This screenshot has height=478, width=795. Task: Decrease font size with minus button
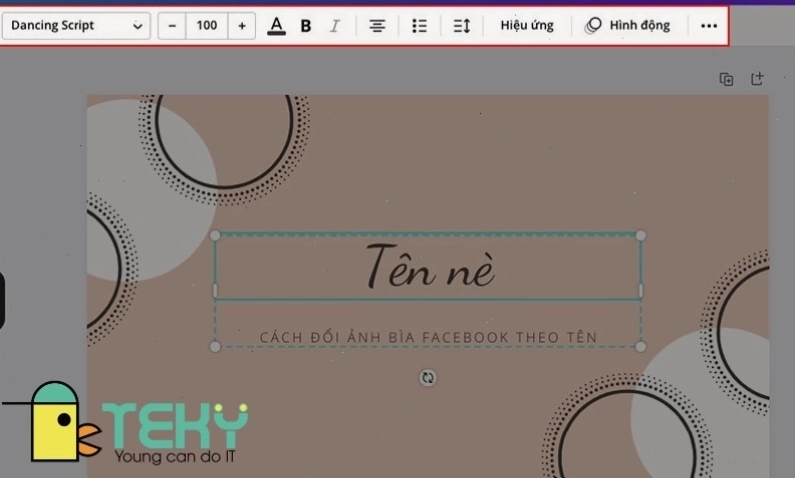click(172, 25)
